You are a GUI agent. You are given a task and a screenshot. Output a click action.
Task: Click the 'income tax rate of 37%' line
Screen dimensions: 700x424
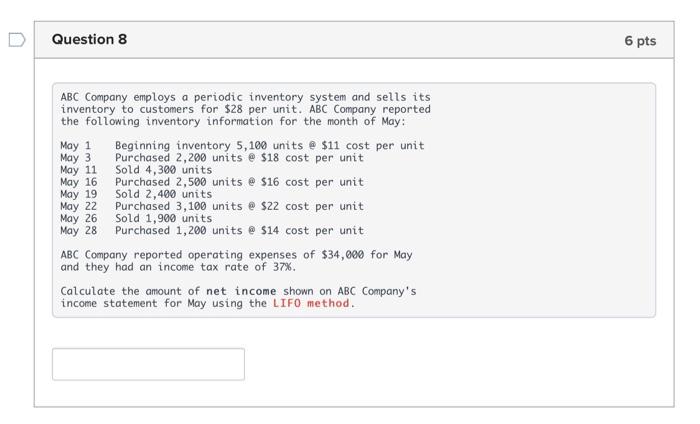click(178, 267)
